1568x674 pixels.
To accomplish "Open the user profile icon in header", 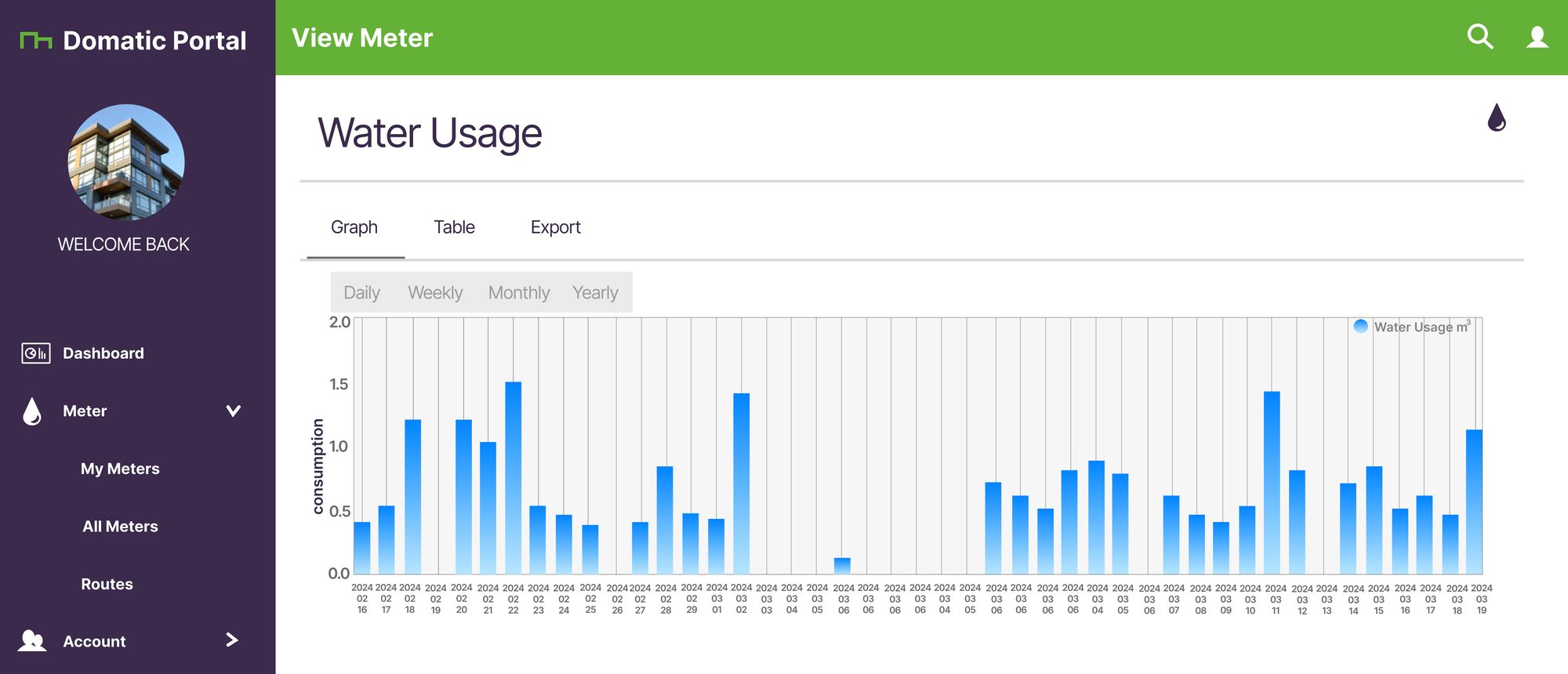I will coord(1537,37).
